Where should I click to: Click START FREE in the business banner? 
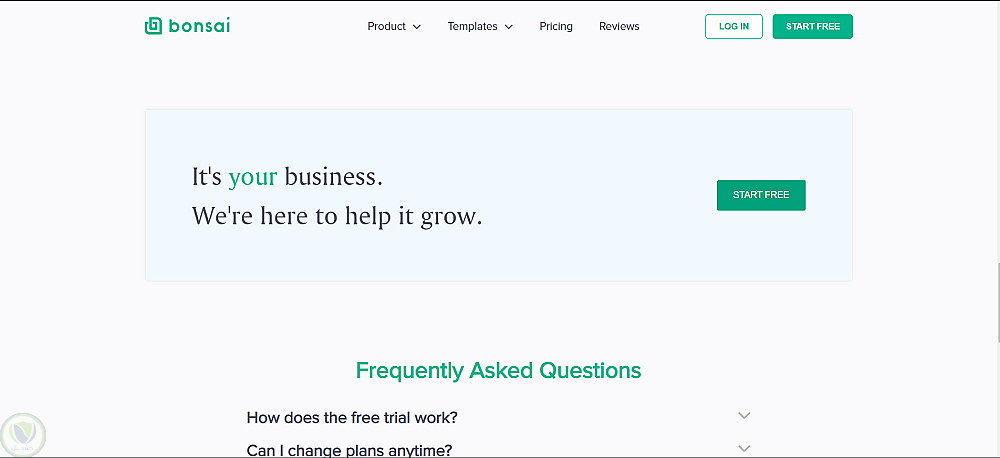pos(761,195)
